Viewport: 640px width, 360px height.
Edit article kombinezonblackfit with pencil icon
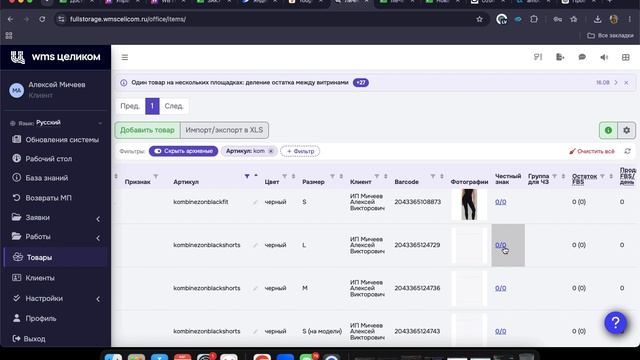pyautogui.click(x=255, y=202)
